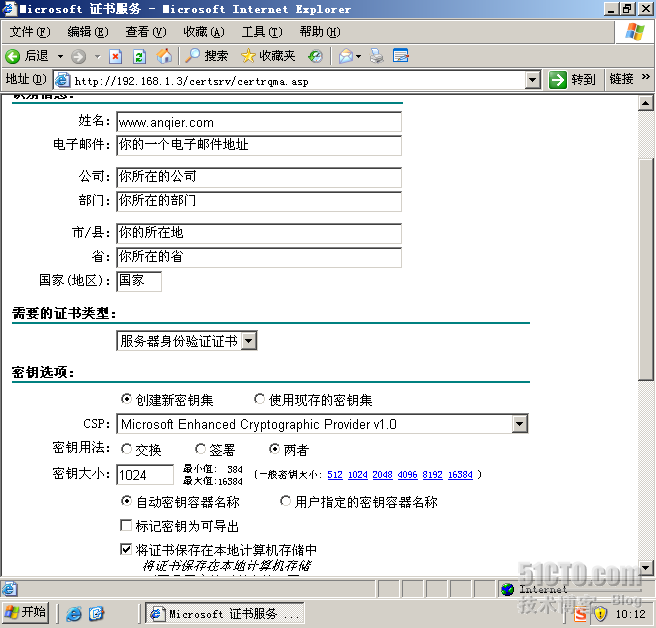Open the 工具(T) menu
The height and width of the screenshot is (628, 656).
tap(262, 32)
